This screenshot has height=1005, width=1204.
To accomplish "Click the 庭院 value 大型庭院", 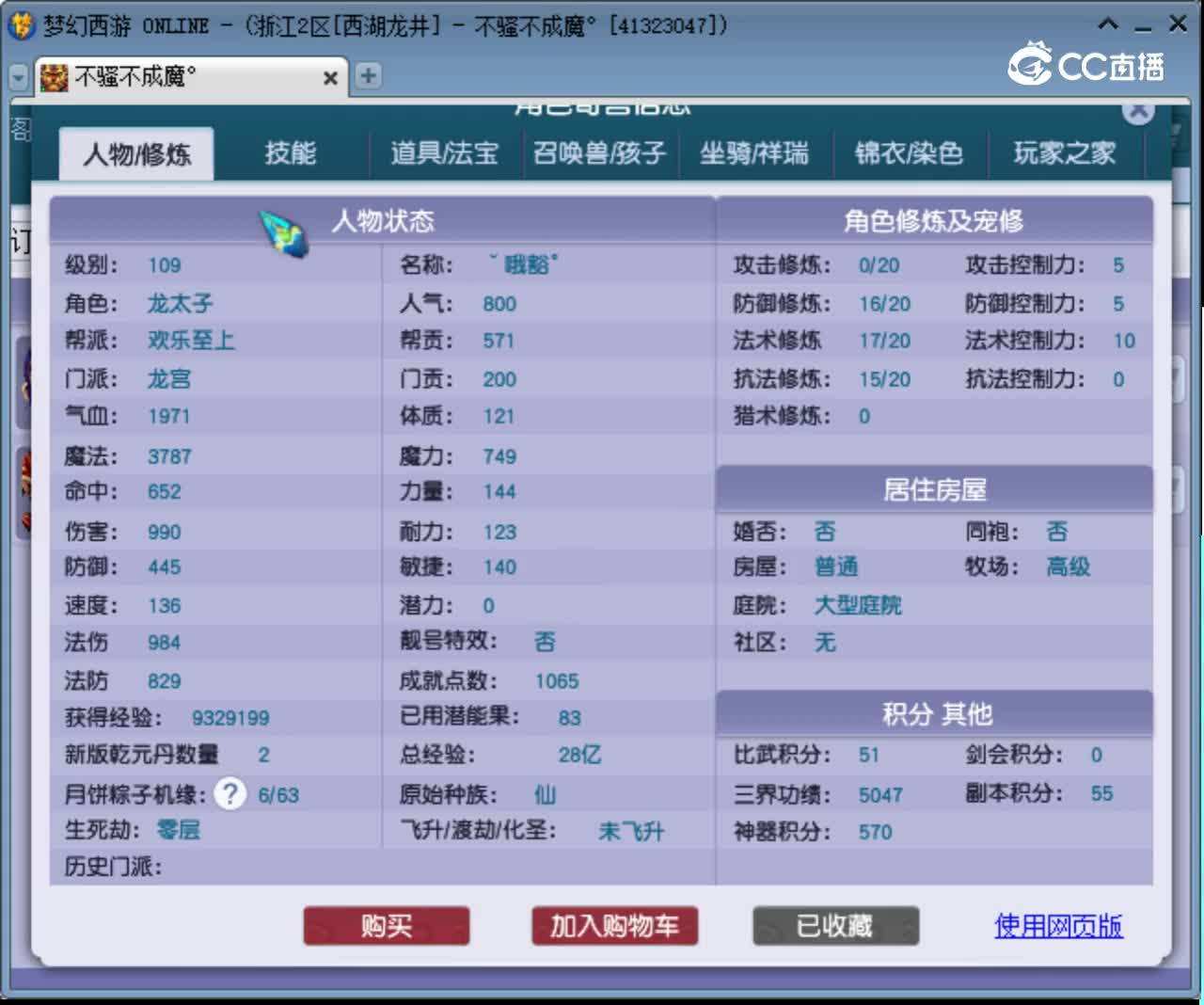I will point(858,605).
